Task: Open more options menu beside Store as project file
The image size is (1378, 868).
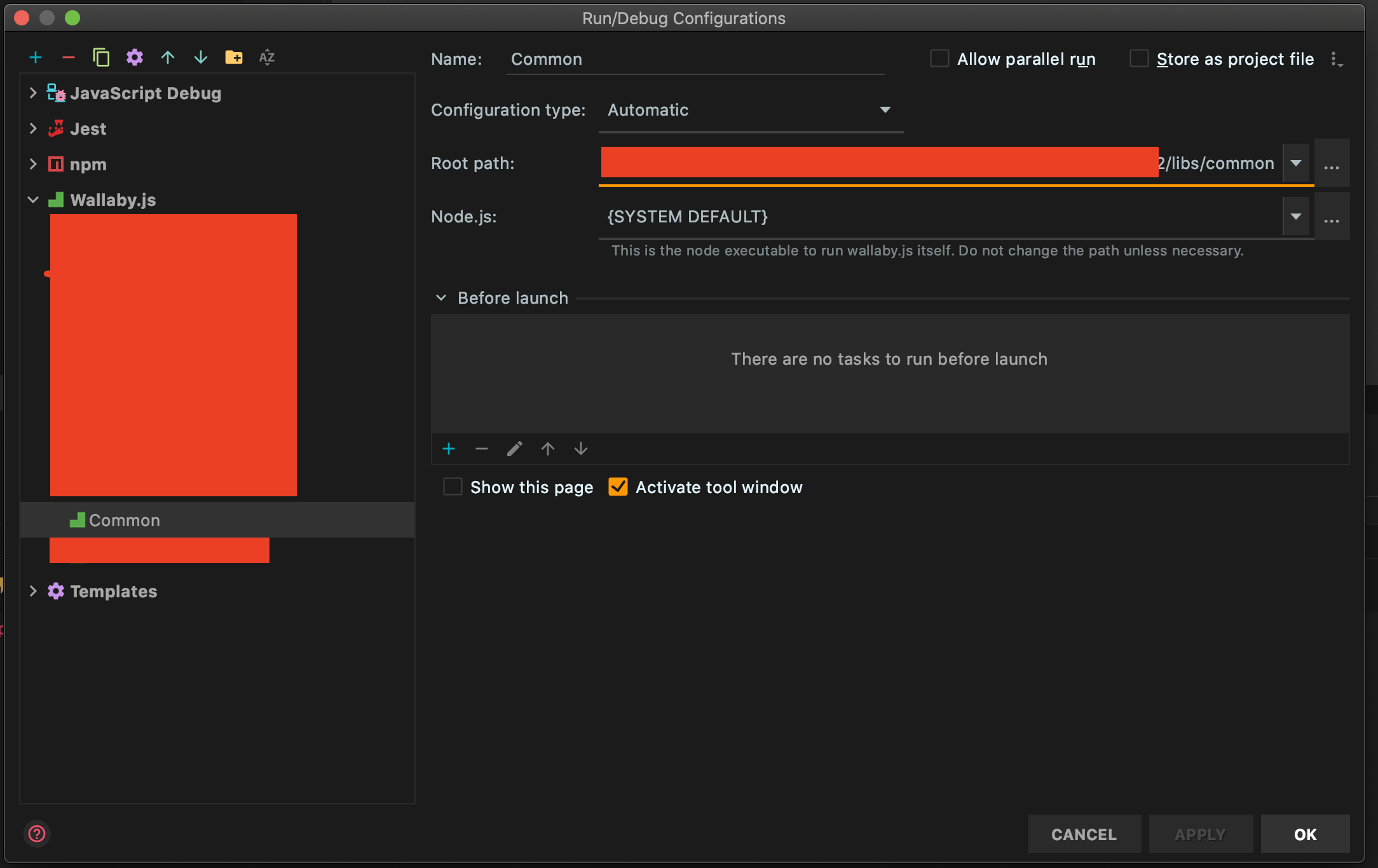Action: [x=1336, y=60]
